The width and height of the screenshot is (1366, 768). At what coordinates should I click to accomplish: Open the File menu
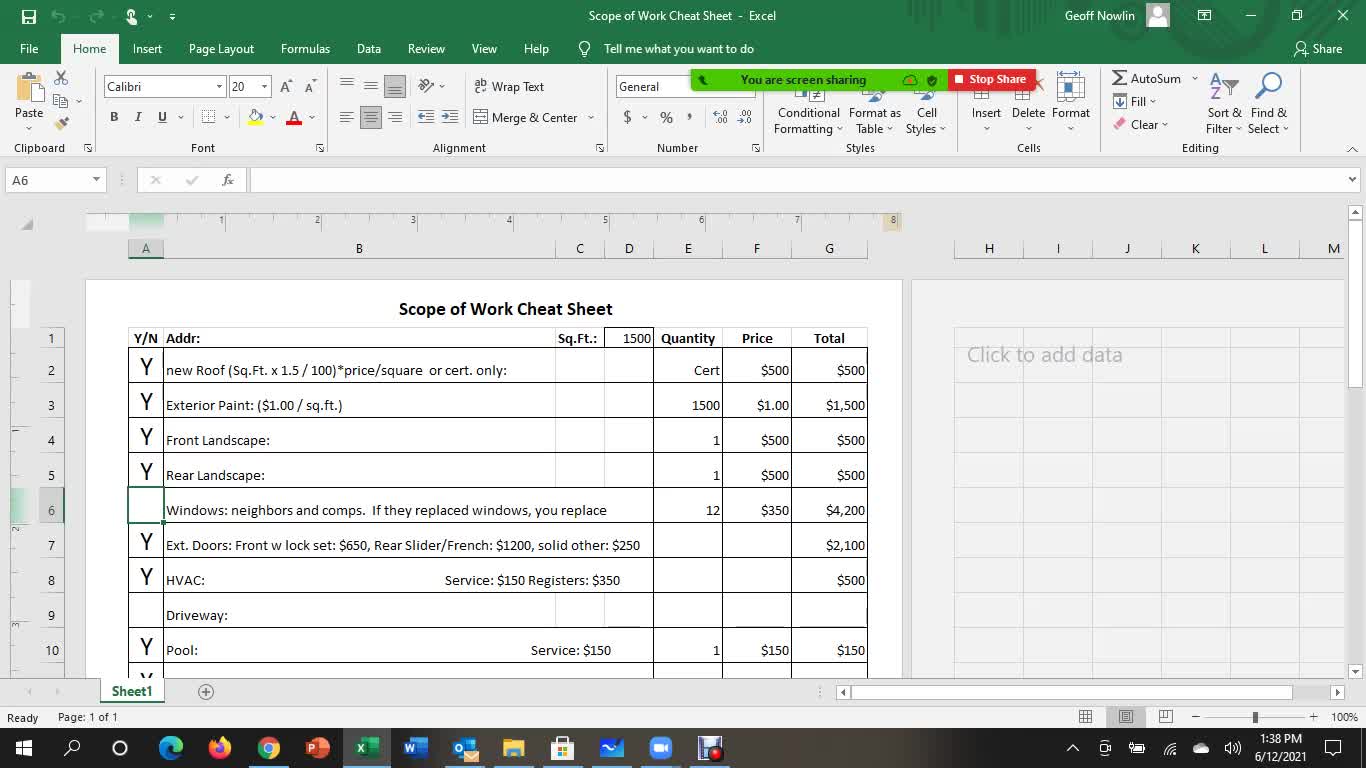pyautogui.click(x=29, y=49)
